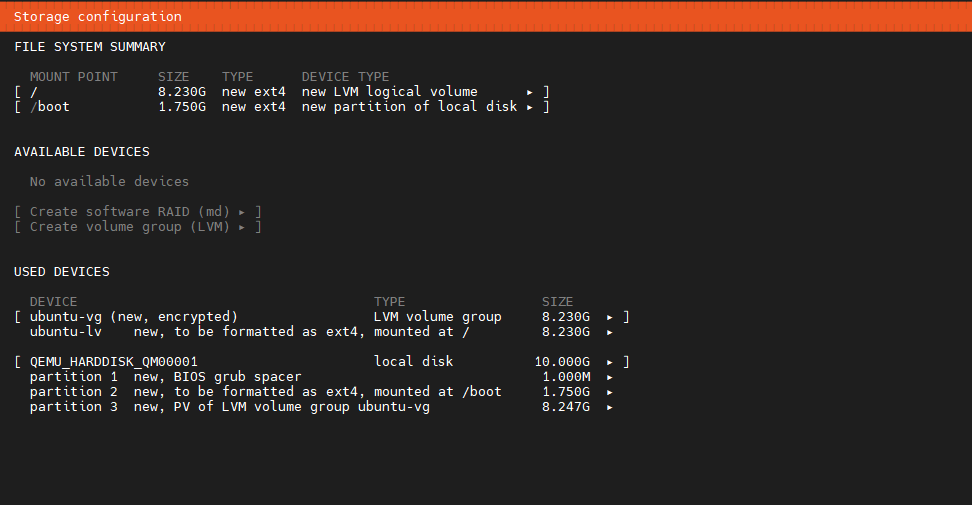Image resolution: width=972 pixels, height=505 pixels.
Task: Select the / mount point entry
Action: (x=34, y=92)
